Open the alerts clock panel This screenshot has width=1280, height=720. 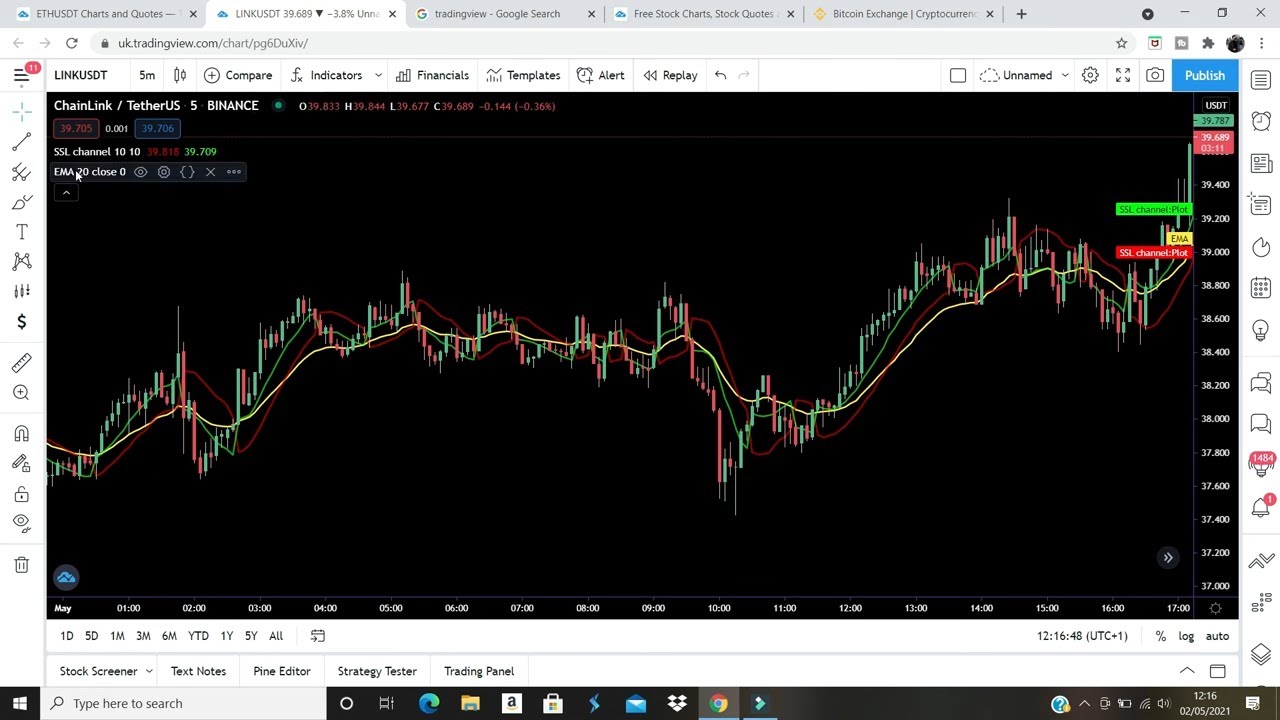tap(1261, 121)
